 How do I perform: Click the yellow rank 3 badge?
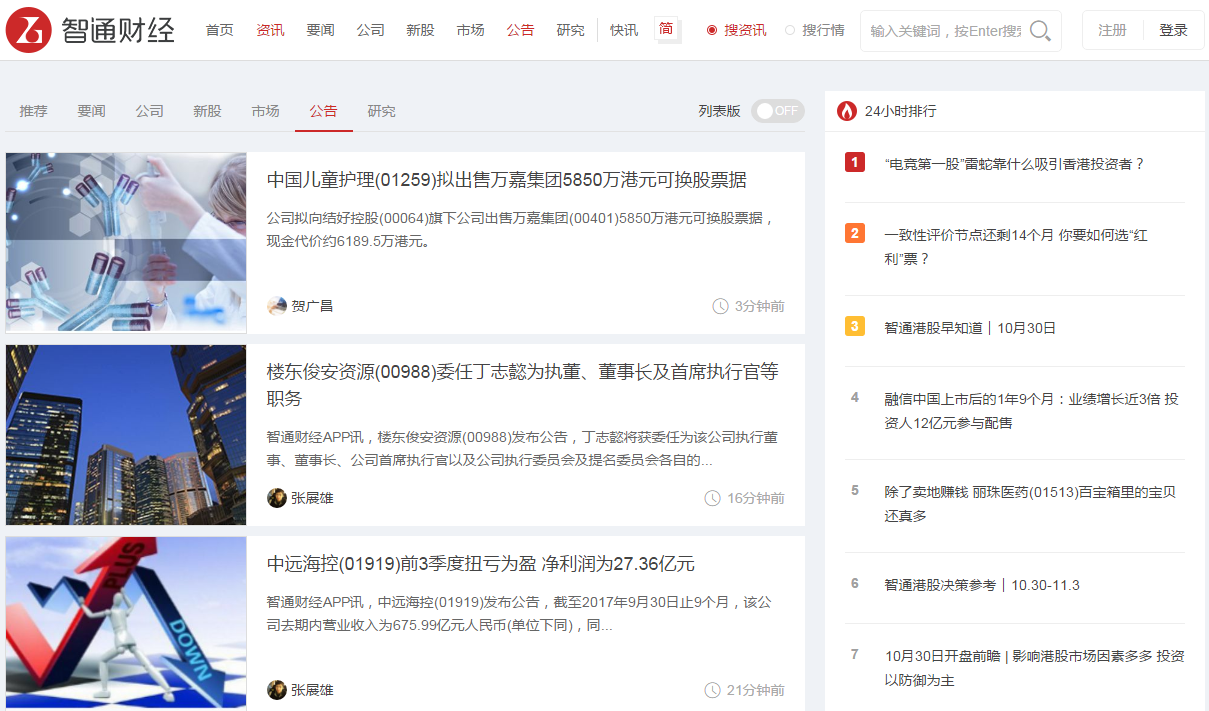pyautogui.click(x=855, y=326)
